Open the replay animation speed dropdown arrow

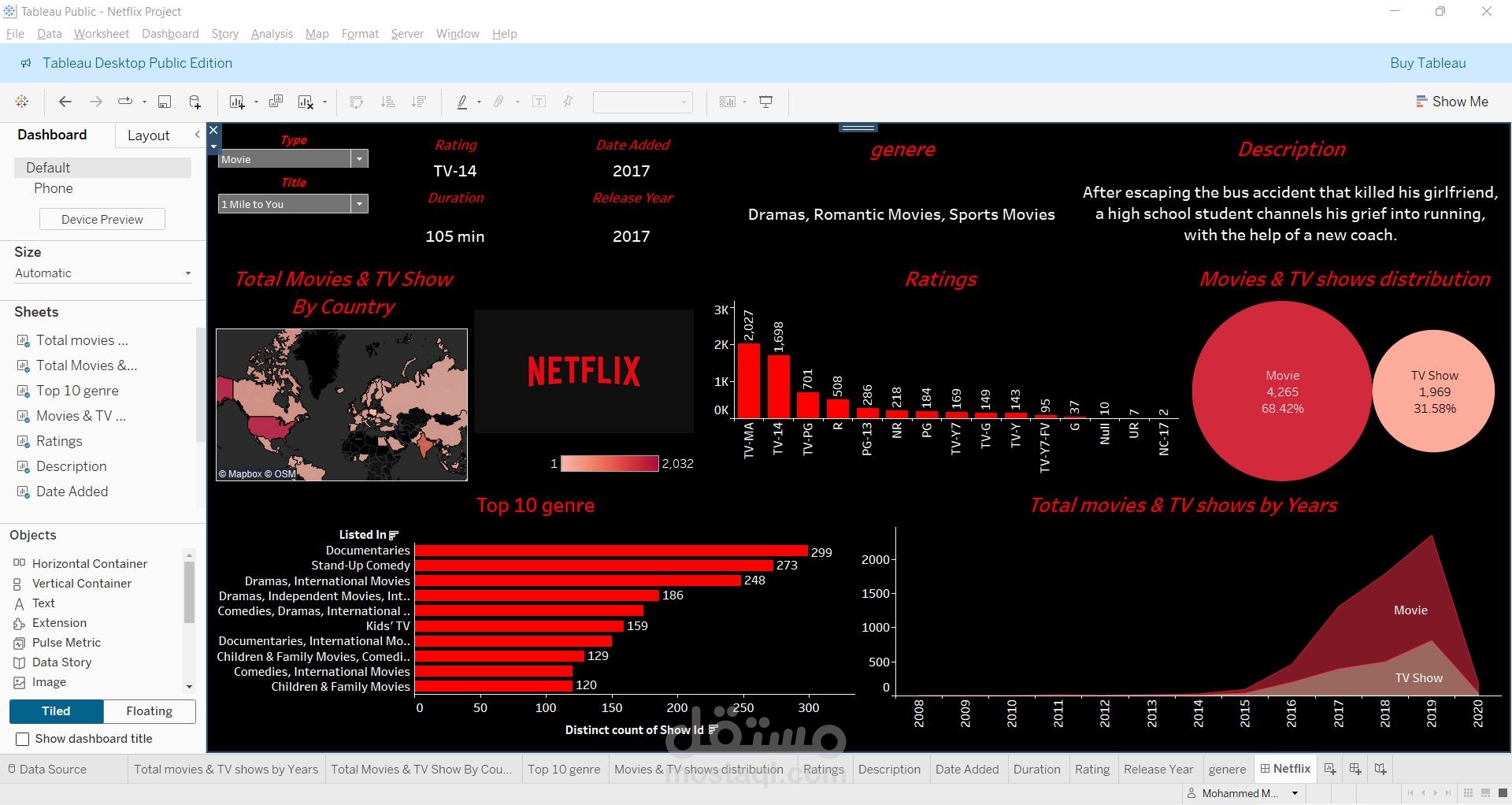pyautogui.click(x=144, y=102)
